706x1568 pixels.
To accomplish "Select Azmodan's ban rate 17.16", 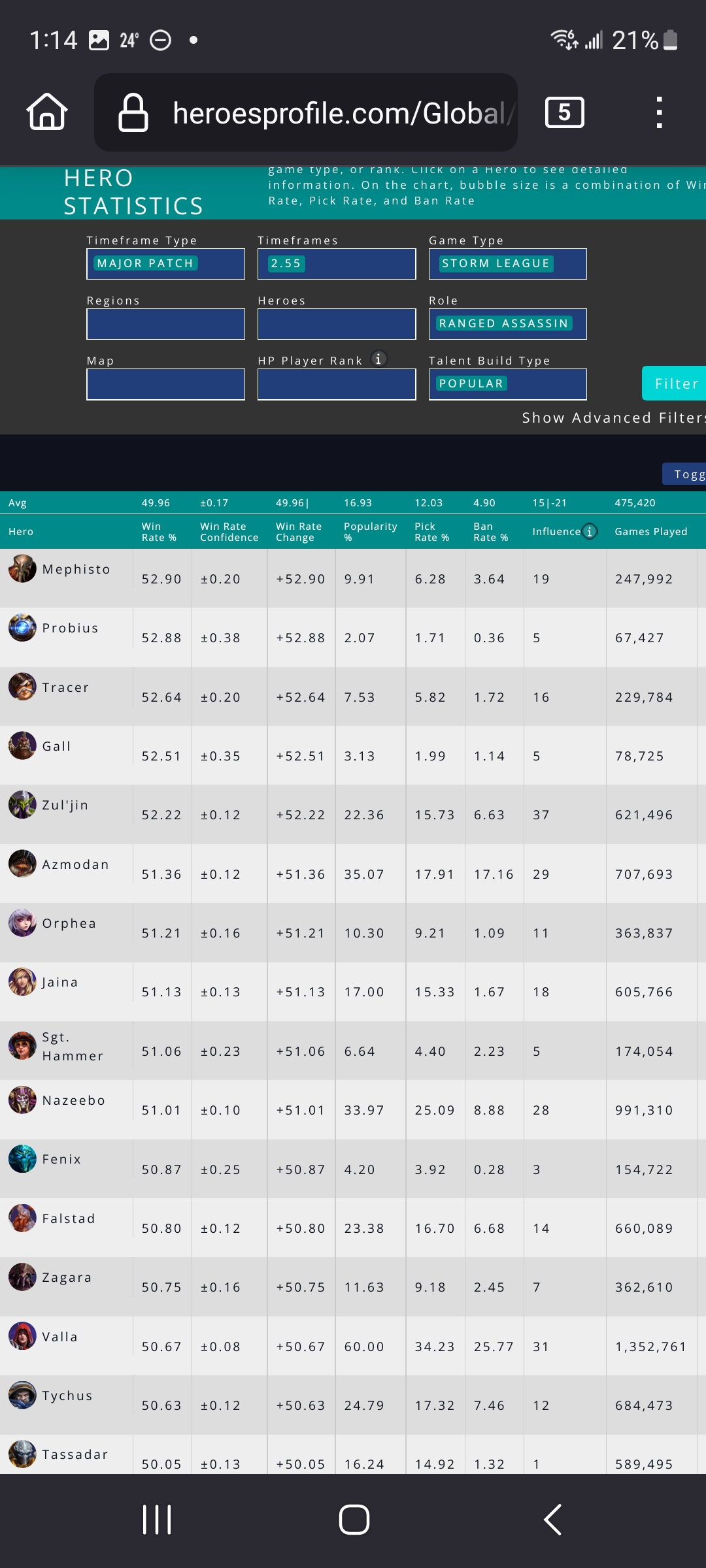I will tap(494, 874).
